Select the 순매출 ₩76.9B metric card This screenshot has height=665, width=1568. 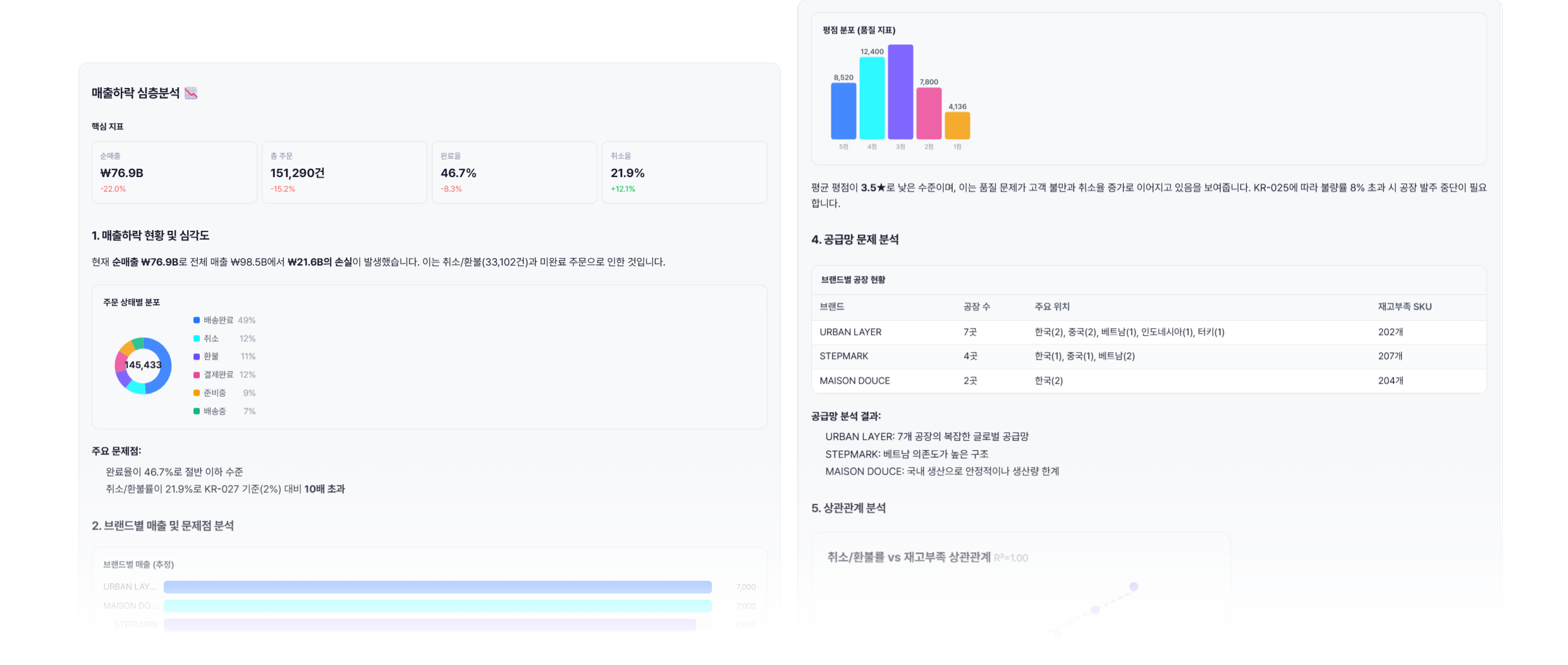click(x=175, y=172)
